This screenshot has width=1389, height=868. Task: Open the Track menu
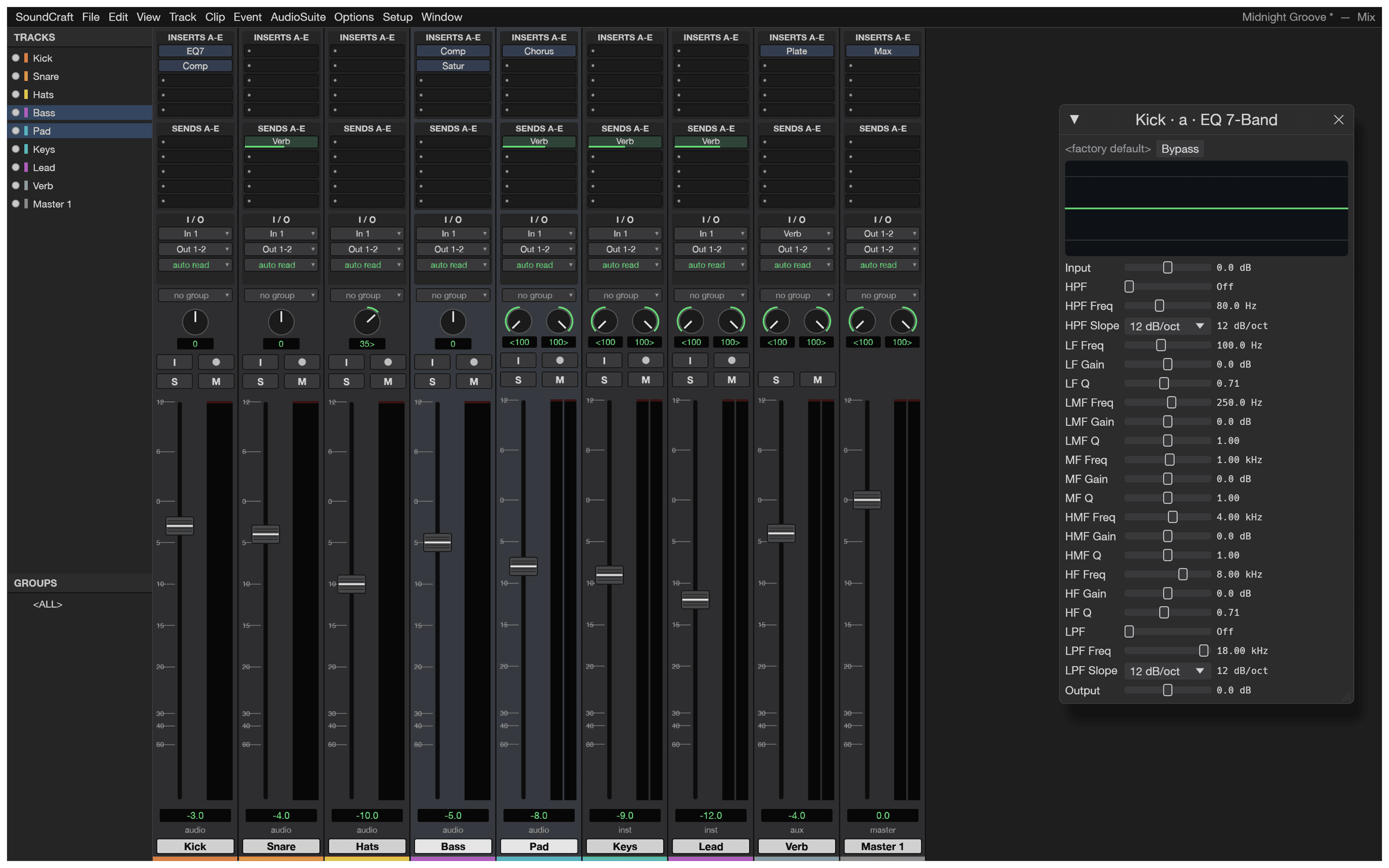[182, 17]
